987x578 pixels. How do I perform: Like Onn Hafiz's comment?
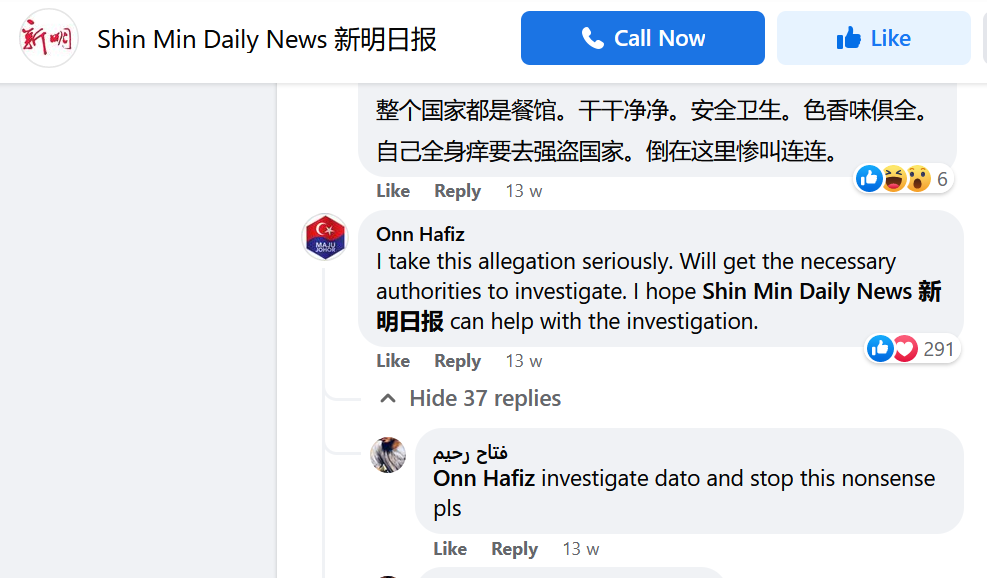[x=393, y=361]
